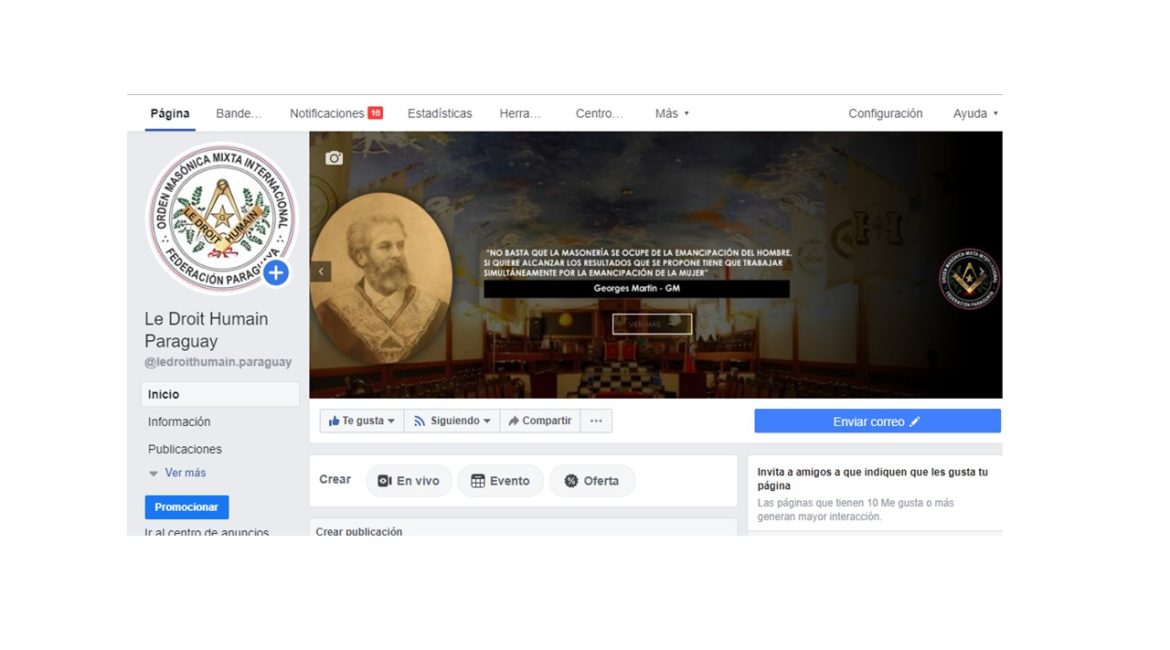Create an Evento from the Crear bar
Viewport: 1170px width, 650px height.
501,481
